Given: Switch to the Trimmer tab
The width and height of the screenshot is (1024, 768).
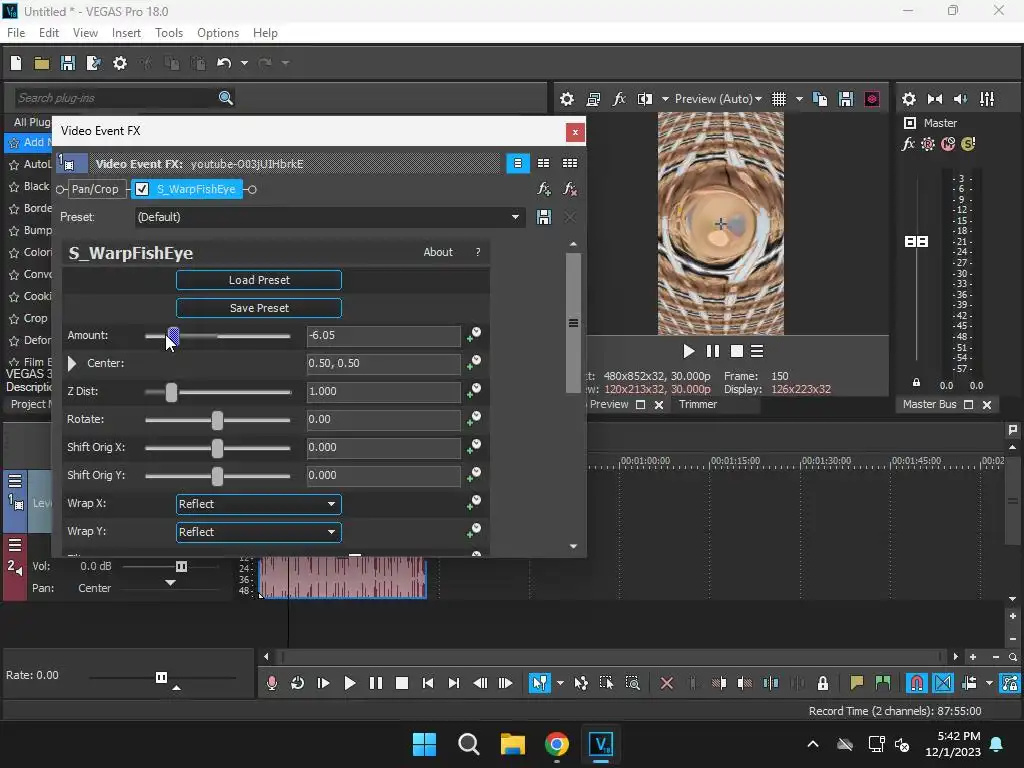Looking at the screenshot, I should point(697,404).
